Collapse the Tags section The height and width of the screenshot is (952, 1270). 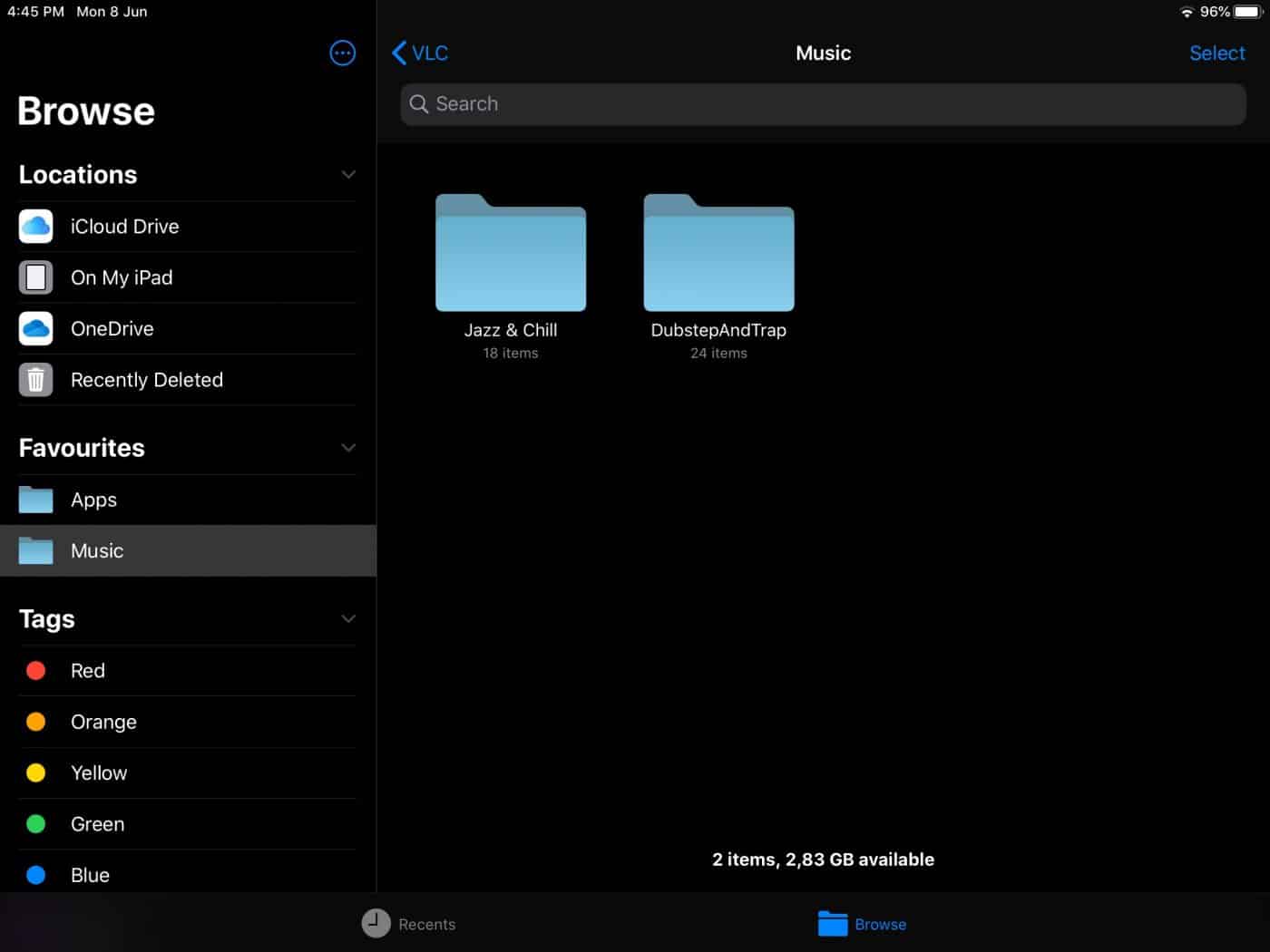(348, 619)
